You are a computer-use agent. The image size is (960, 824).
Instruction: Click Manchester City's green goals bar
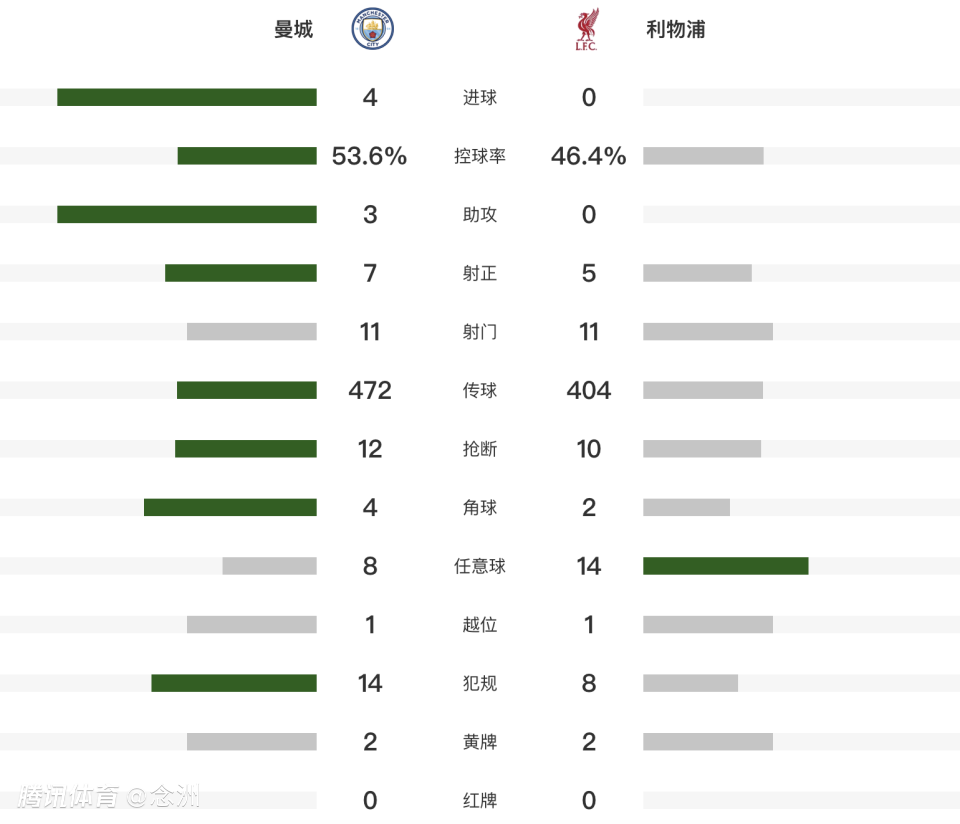(187, 97)
